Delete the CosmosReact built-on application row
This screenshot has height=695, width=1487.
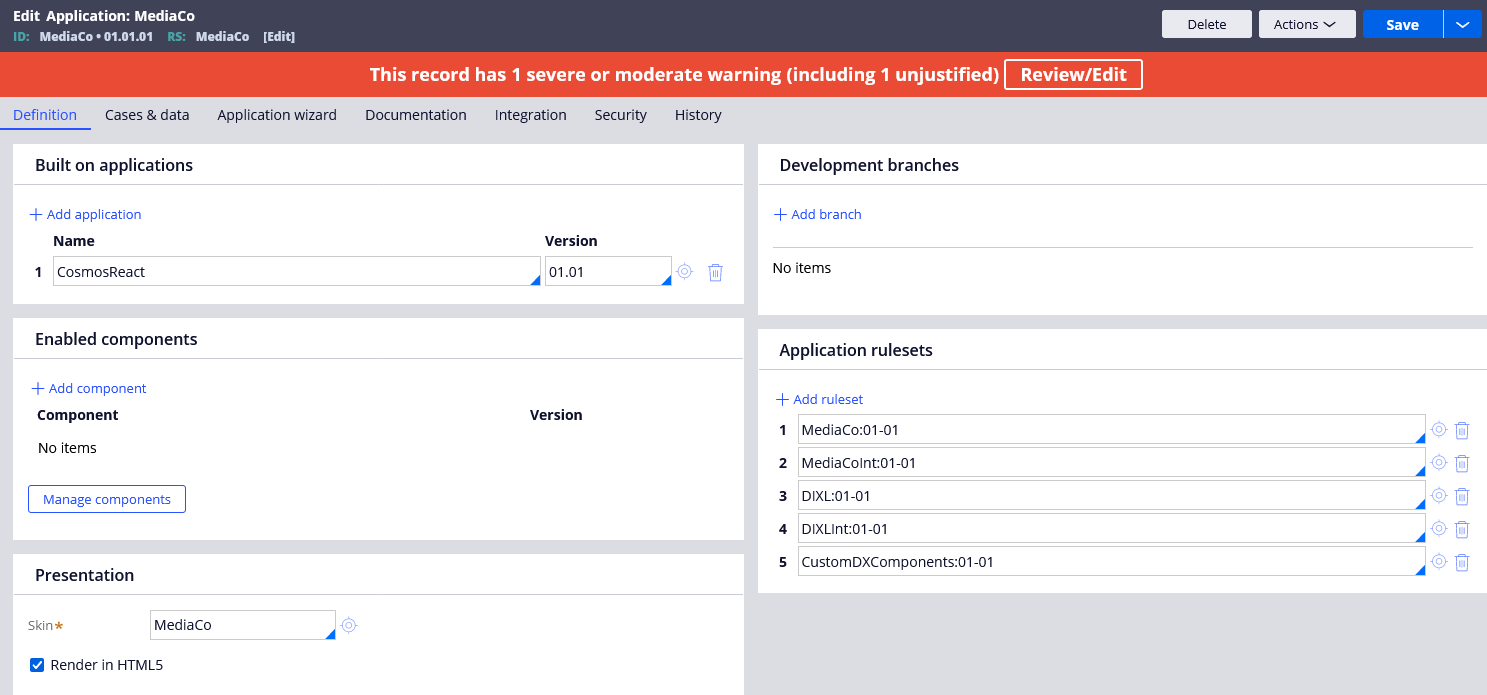715,271
